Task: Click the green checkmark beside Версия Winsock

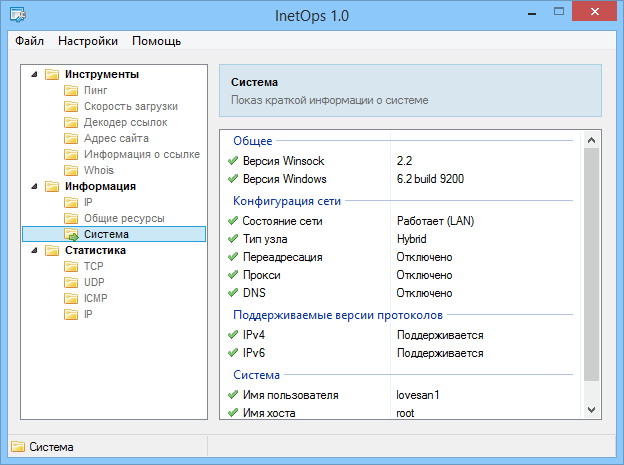Action: [233, 161]
